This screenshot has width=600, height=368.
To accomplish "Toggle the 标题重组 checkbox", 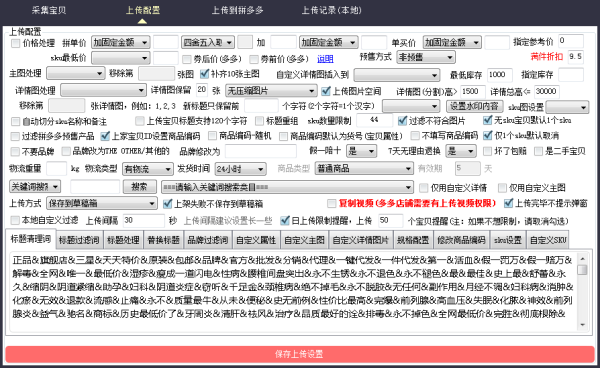I will click(x=260, y=121).
